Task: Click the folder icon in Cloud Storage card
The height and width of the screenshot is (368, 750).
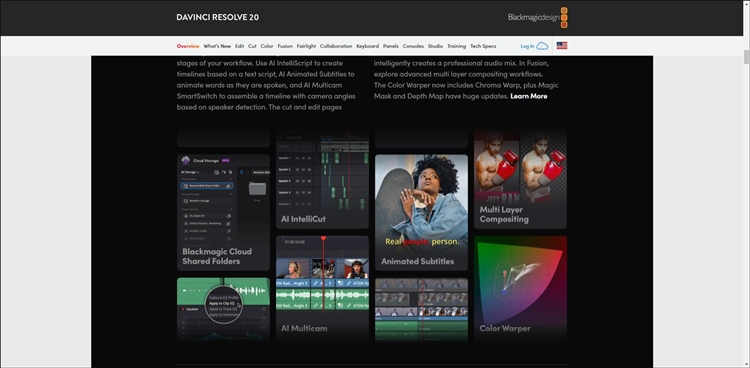Action: (x=257, y=188)
